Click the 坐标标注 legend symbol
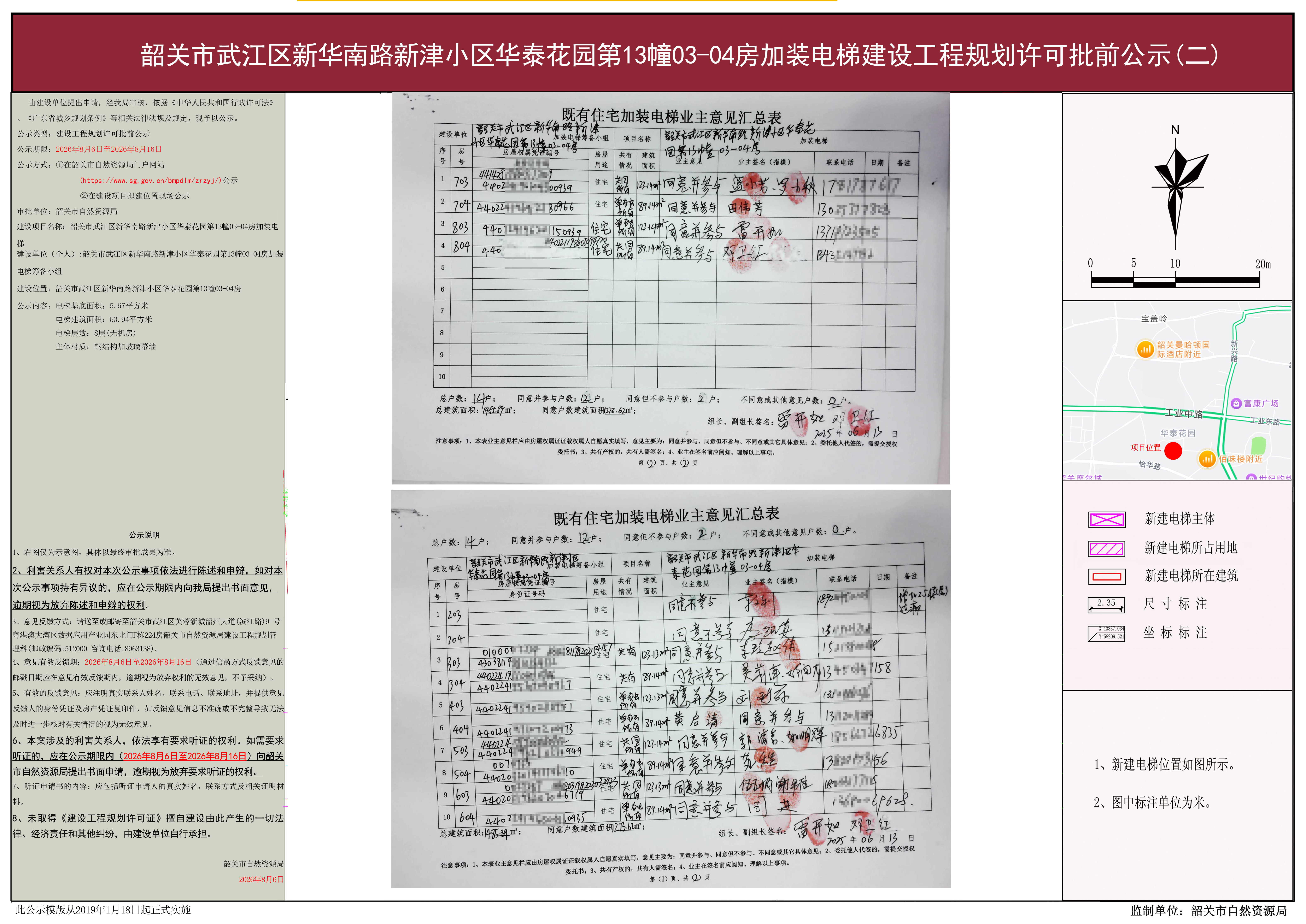 tap(1106, 633)
